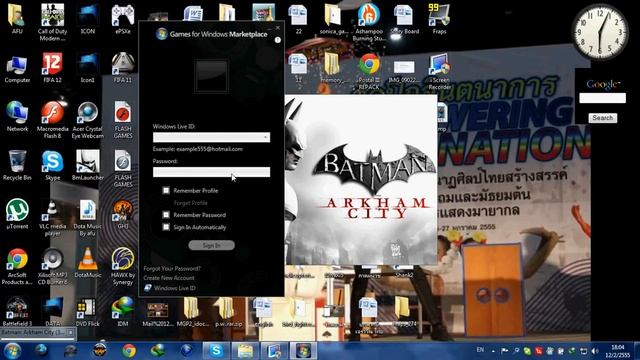Open Acer Crystal Eye Webcam icon
Viewport: 640px width, 360px height.
88,120
